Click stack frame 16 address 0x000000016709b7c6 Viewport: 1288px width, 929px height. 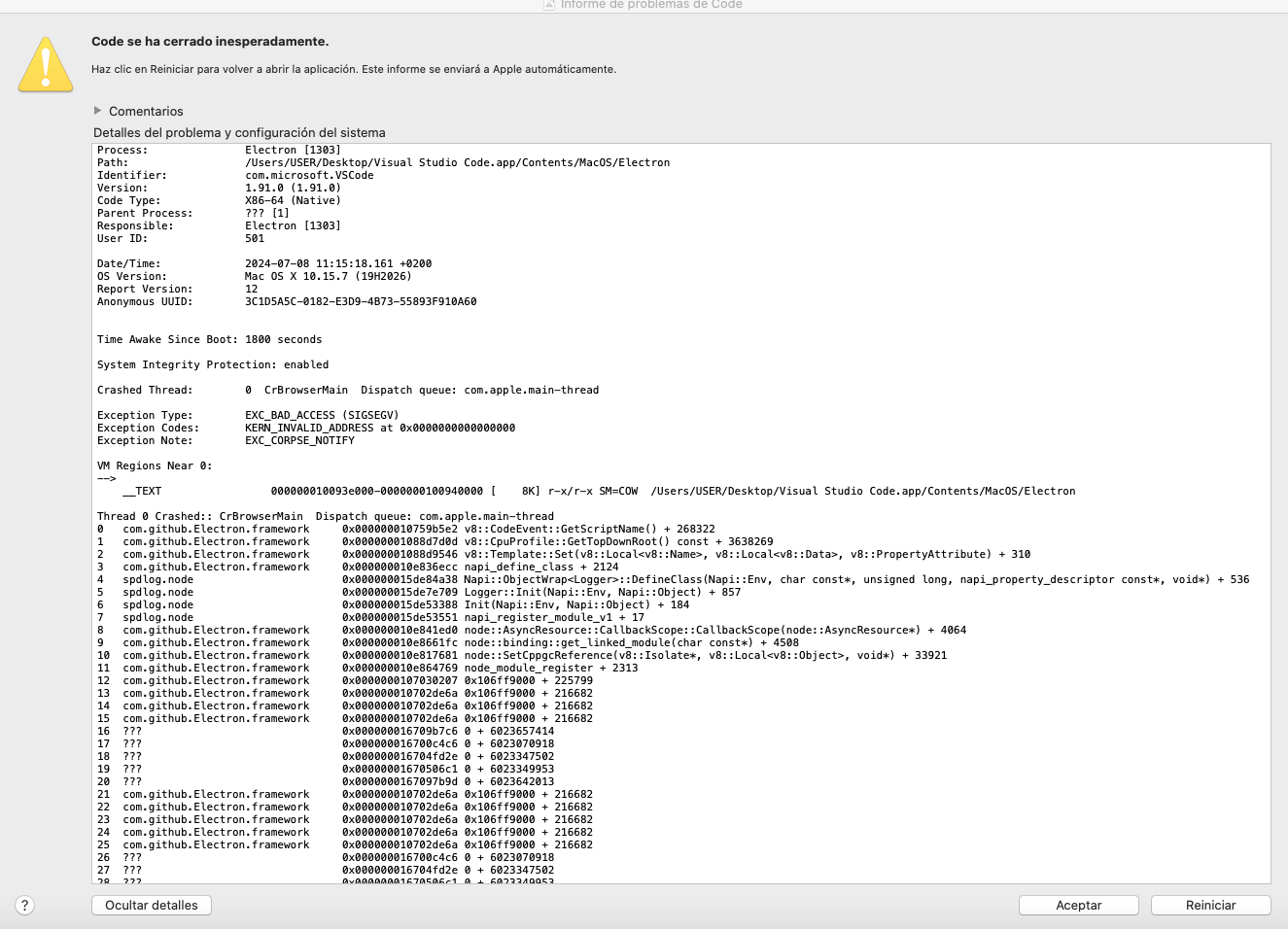click(400, 731)
